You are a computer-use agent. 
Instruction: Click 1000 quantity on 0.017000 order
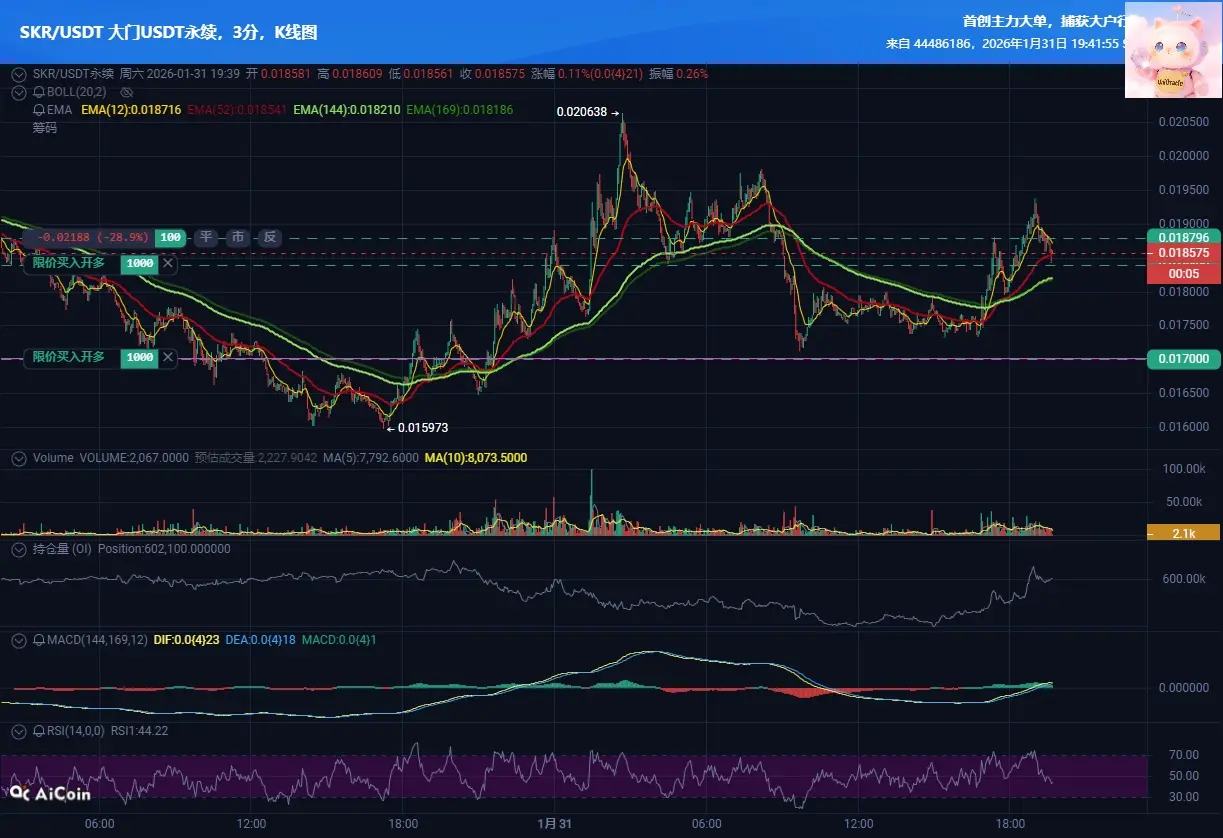point(140,357)
